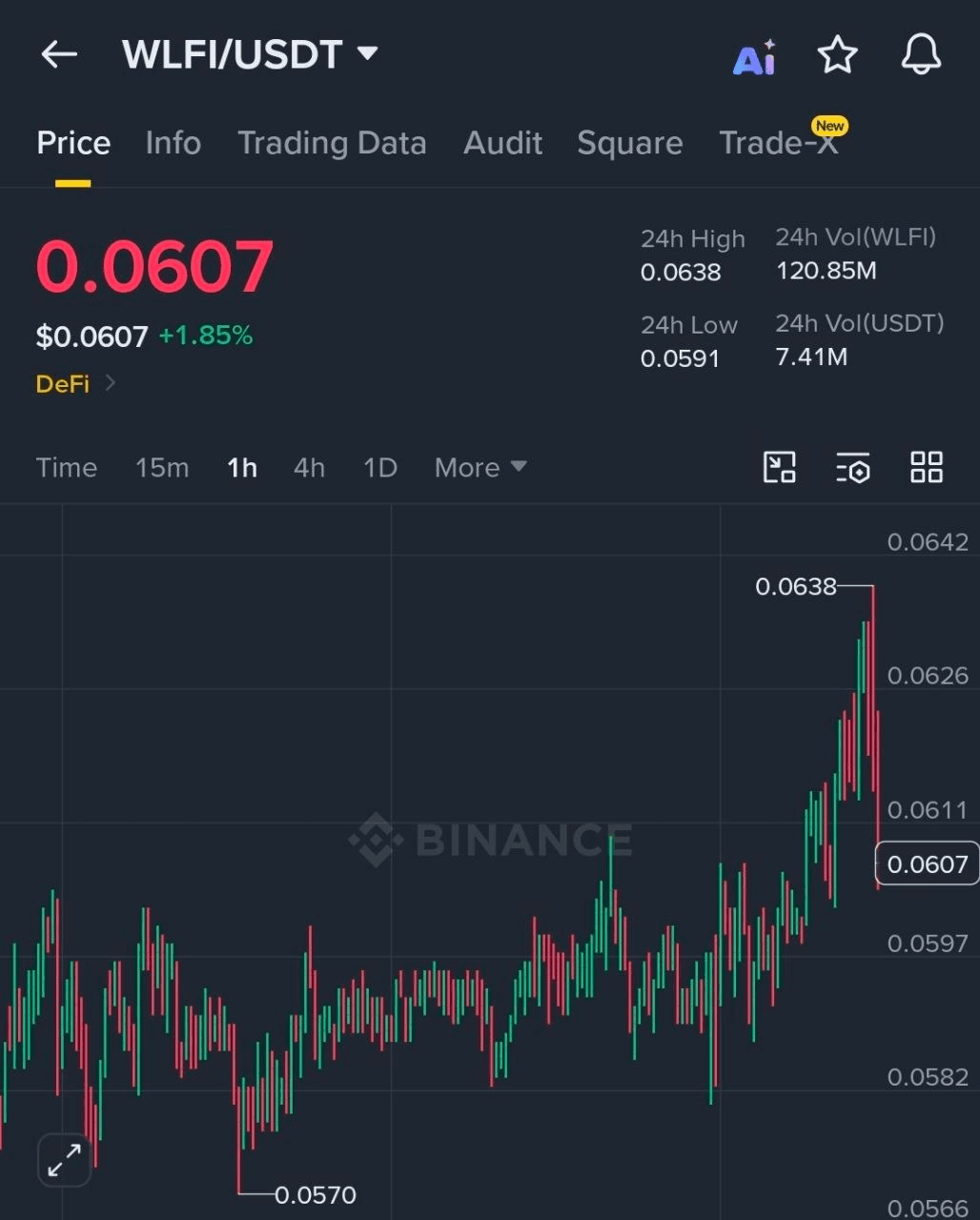This screenshot has width=980, height=1220.
Task: Select the 15m chart interval
Action: pos(162,467)
